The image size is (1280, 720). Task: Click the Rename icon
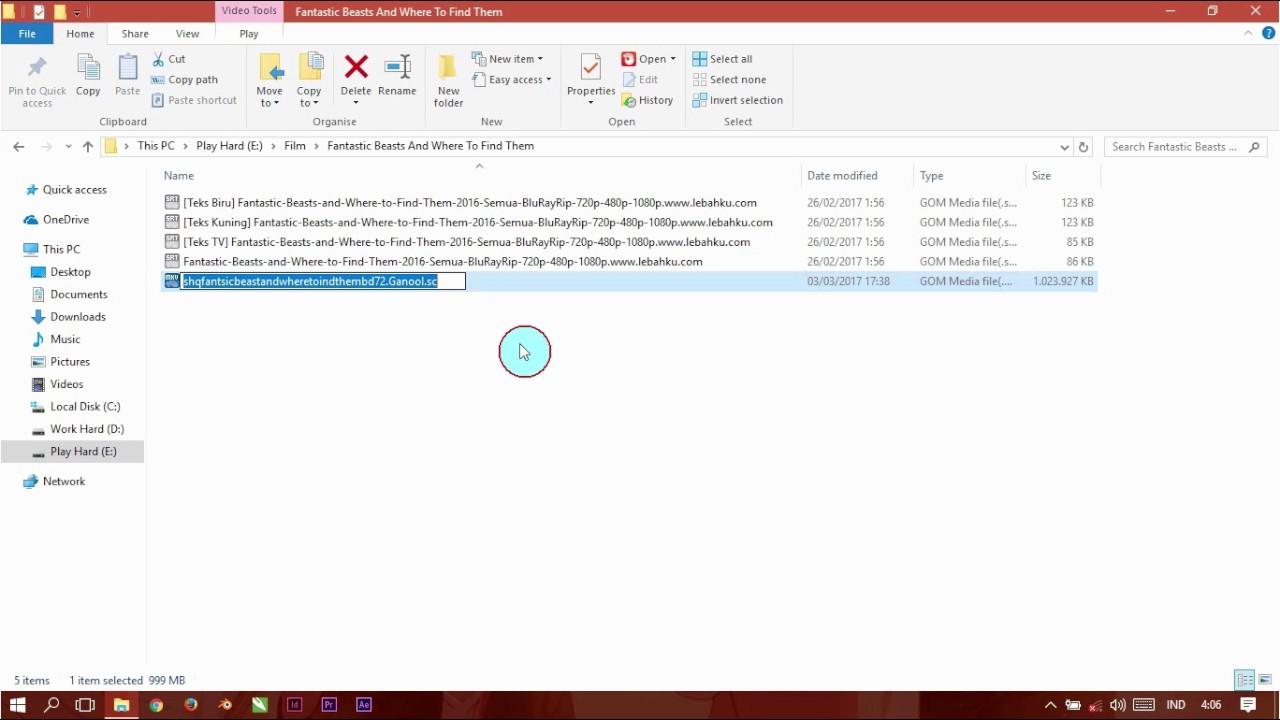(397, 67)
